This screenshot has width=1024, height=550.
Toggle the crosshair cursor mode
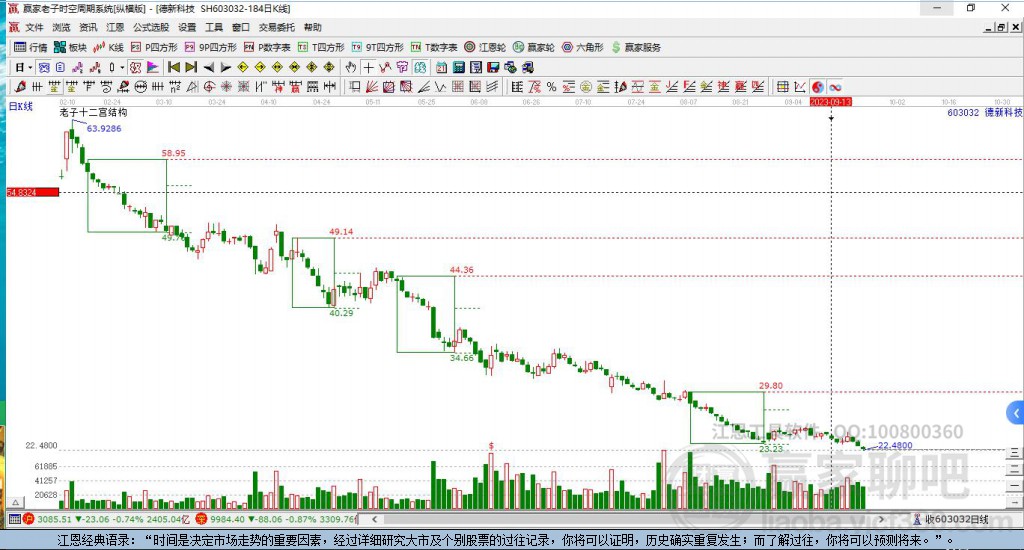369,67
